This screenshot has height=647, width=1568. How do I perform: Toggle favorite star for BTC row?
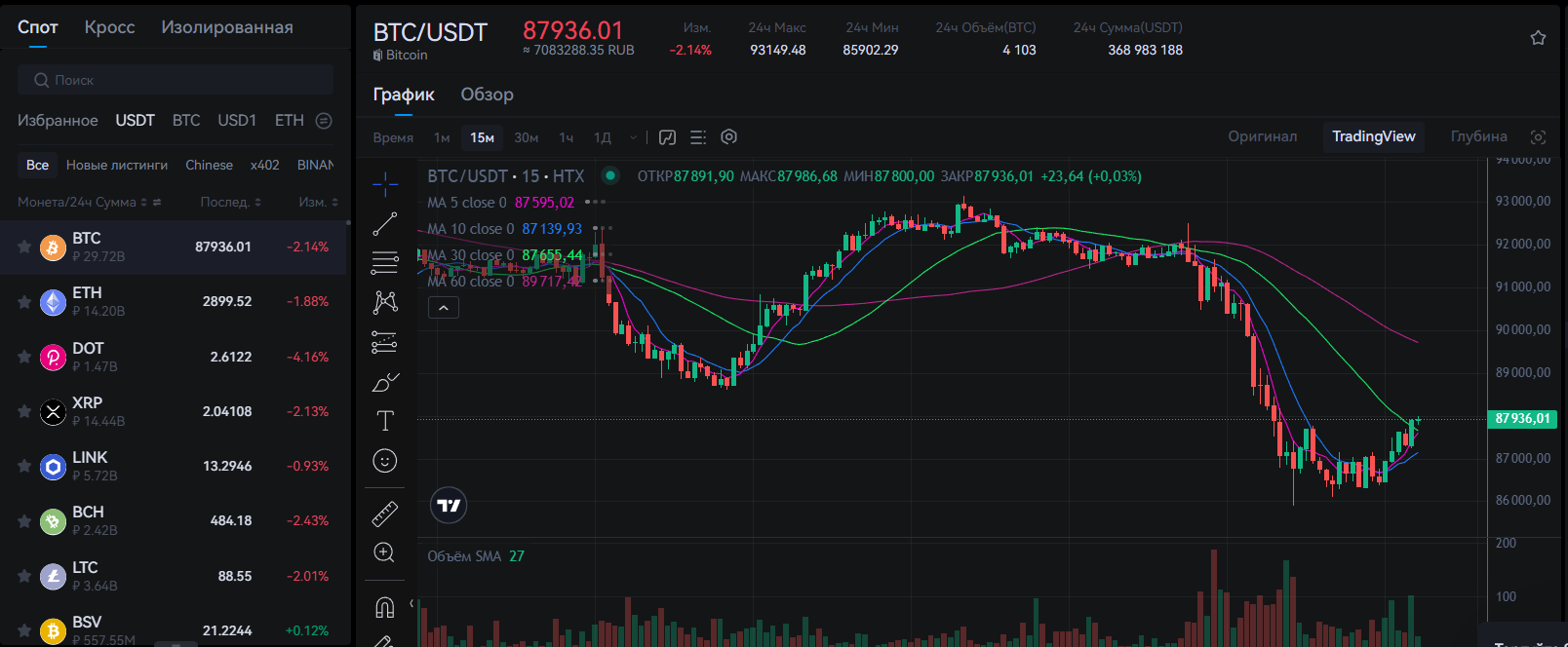click(x=24, y=247)
